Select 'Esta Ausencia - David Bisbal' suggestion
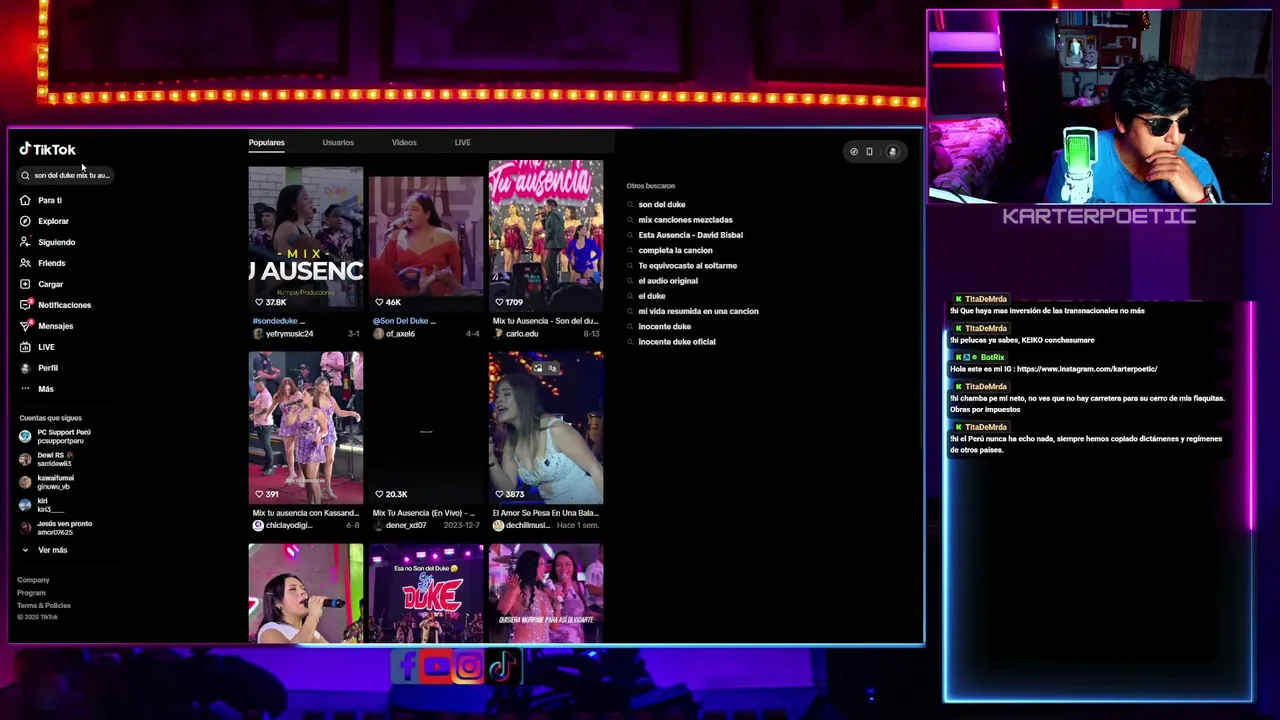 click(690, 235)
